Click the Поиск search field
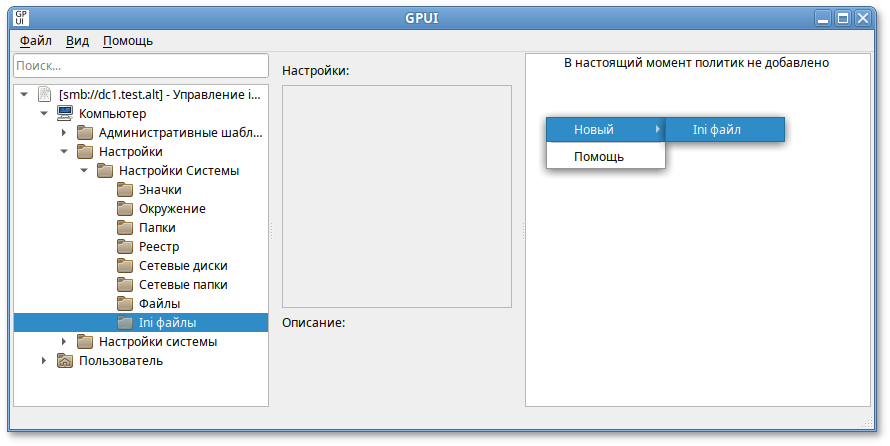 (x=140, y=65)
